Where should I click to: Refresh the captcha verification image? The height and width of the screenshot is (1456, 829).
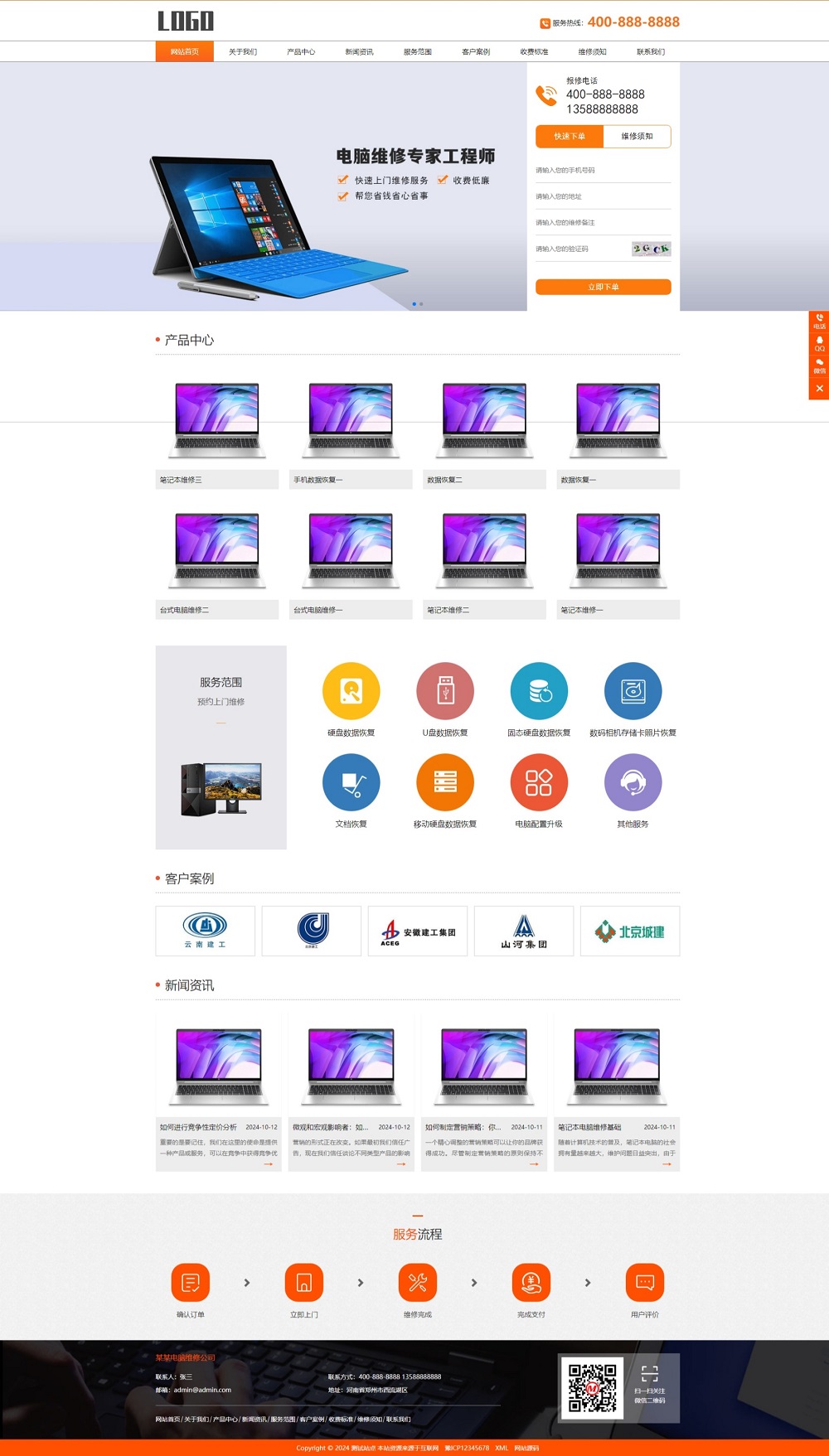(651, 249)
